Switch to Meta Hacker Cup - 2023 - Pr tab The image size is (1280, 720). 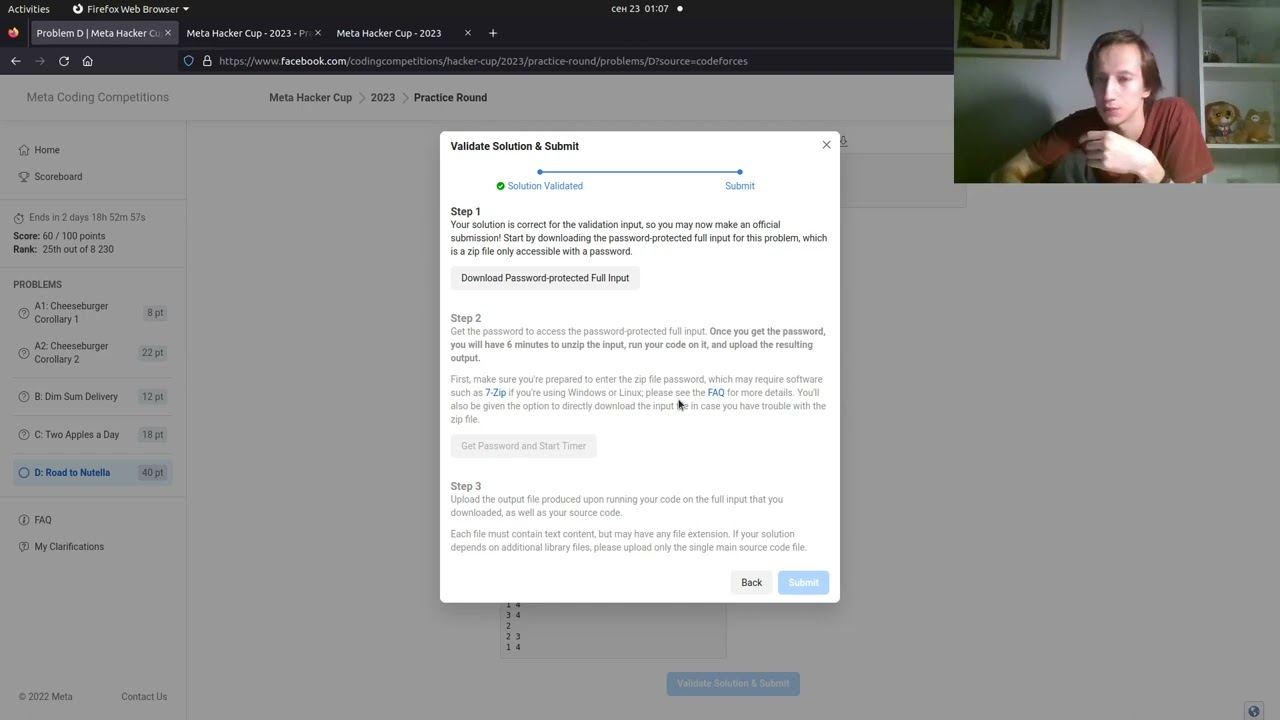click(248, 33)
